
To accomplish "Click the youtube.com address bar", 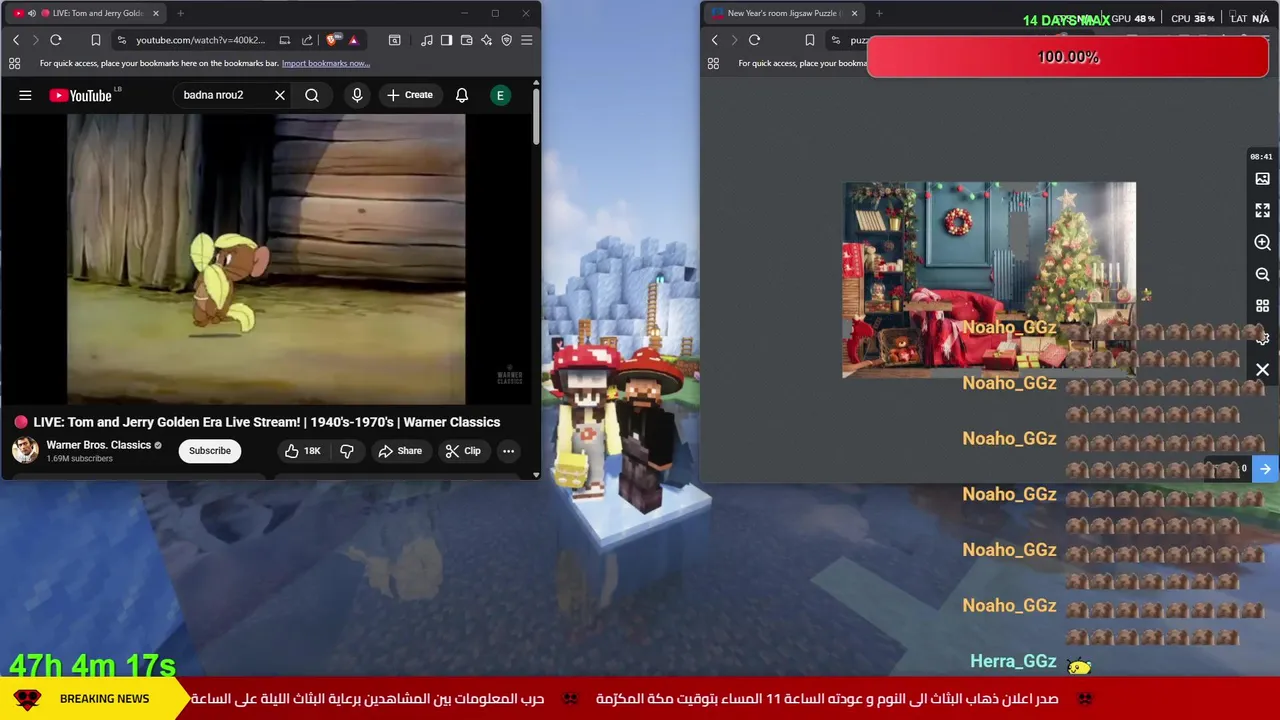I will pos(200,40).
